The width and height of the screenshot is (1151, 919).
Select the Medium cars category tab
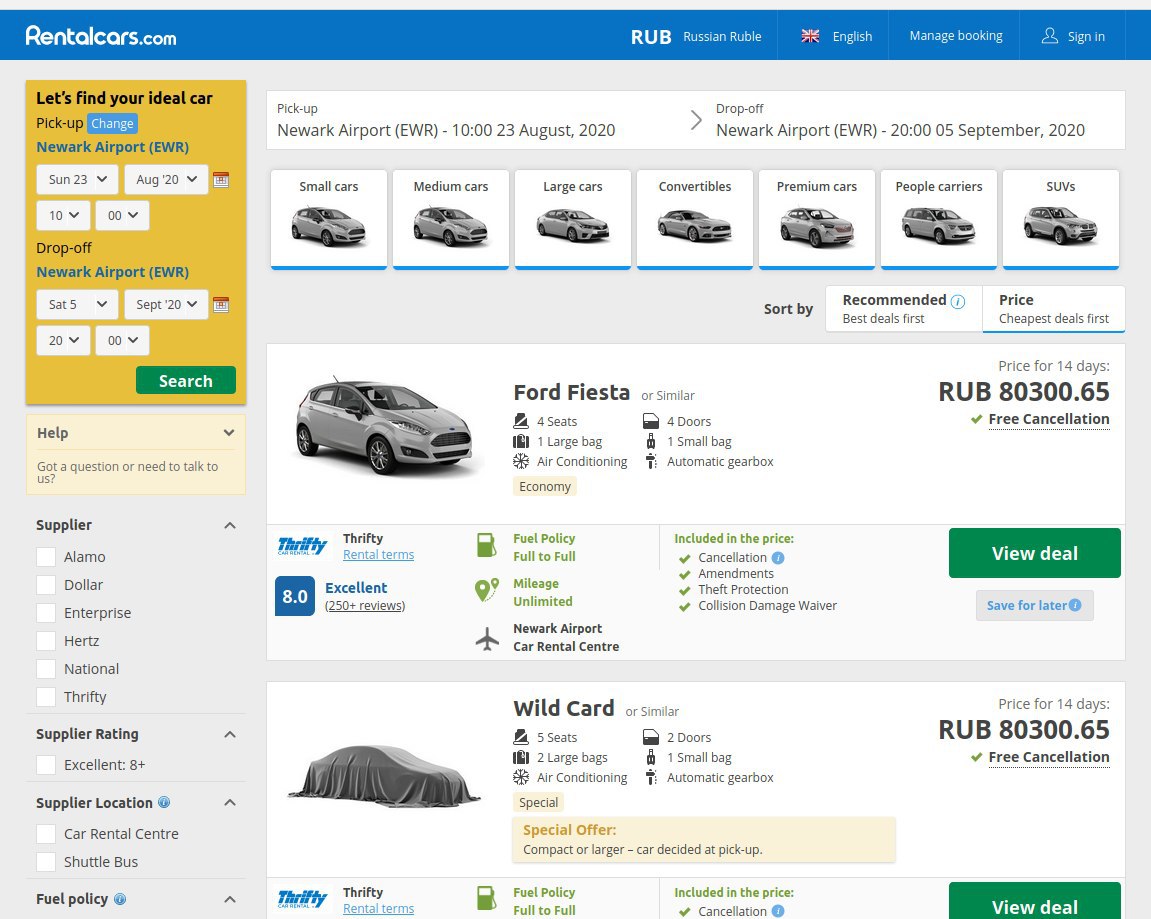point(451,219)
